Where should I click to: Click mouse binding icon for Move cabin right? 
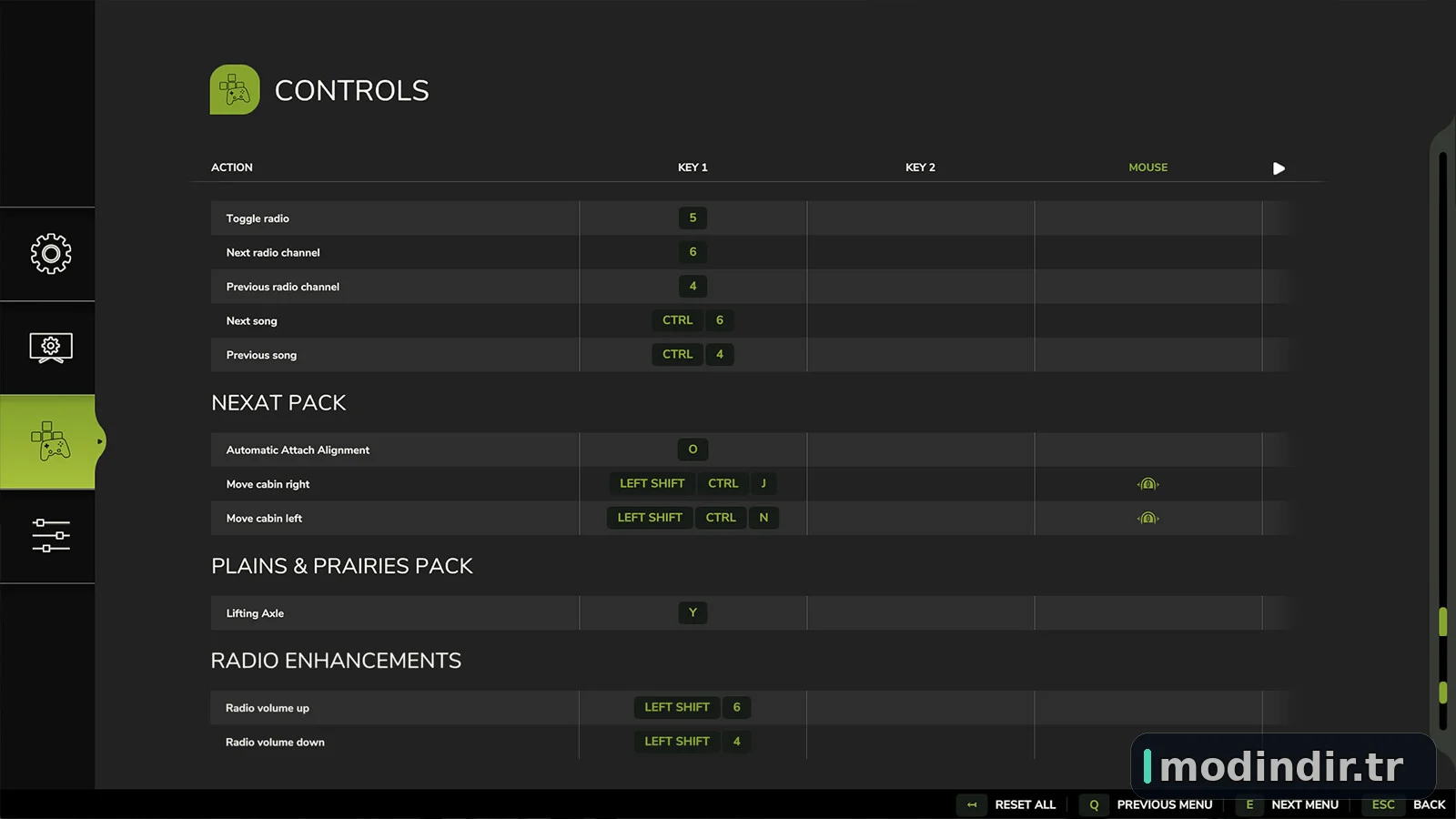click(x=1148, y=484)
